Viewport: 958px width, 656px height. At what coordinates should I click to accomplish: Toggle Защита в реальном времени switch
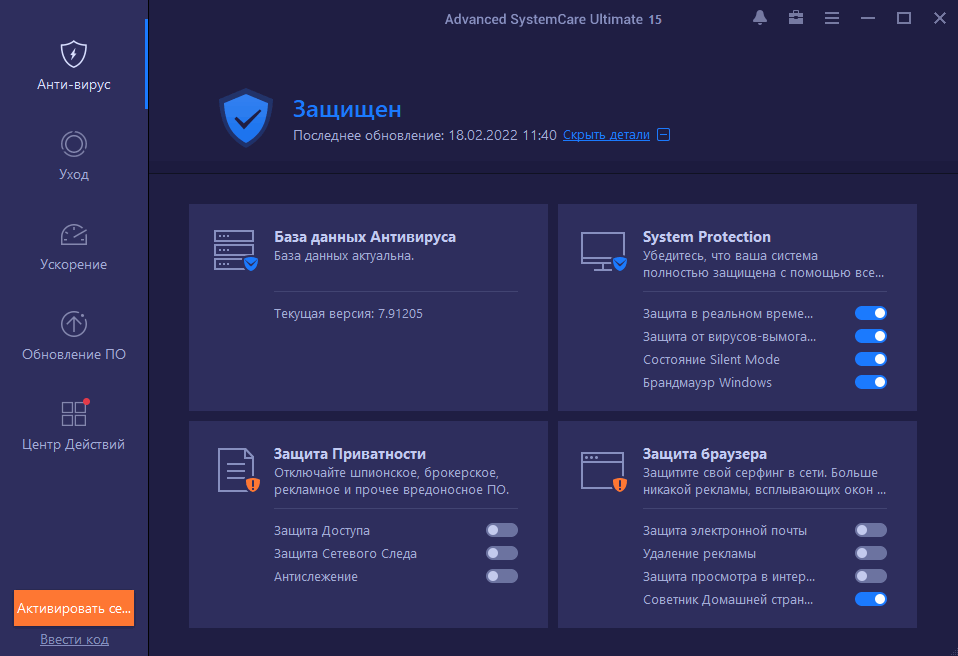871,313
